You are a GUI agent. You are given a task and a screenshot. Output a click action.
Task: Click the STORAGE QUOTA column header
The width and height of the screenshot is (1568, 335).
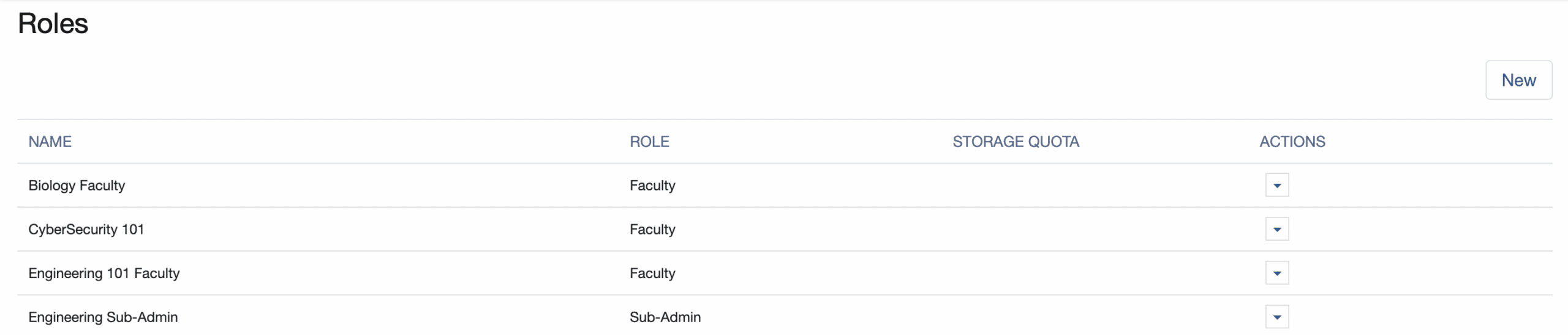point(1015,142)
